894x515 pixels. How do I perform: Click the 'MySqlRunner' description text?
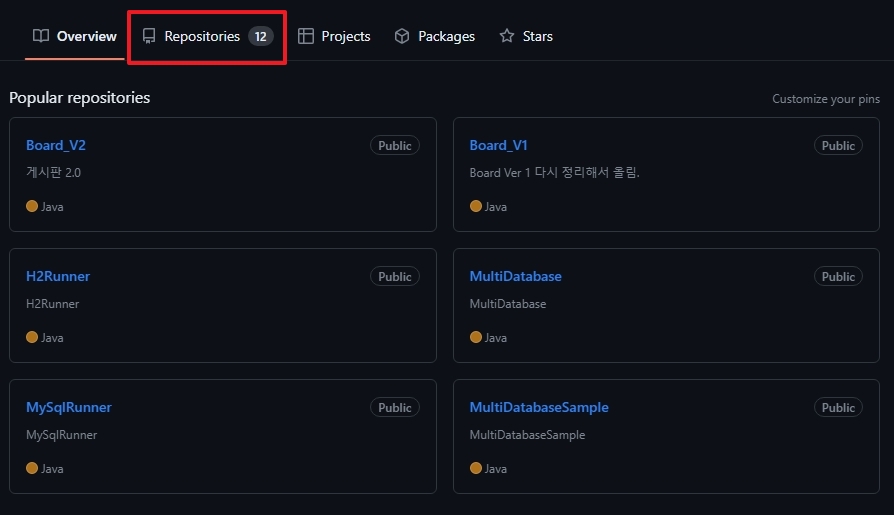[62, 435]
